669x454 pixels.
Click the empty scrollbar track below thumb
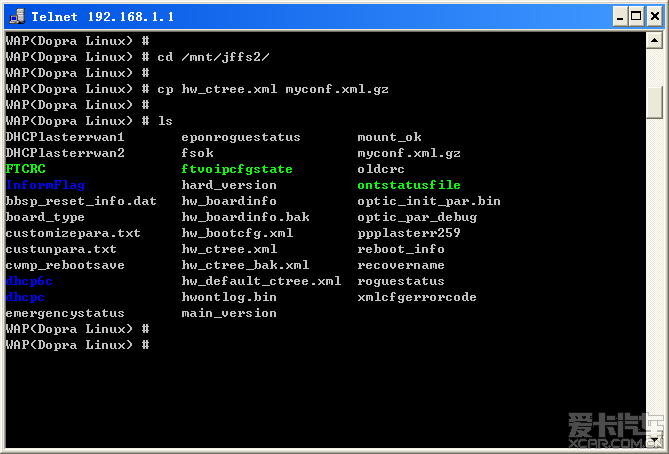click(x=654, y=277)
